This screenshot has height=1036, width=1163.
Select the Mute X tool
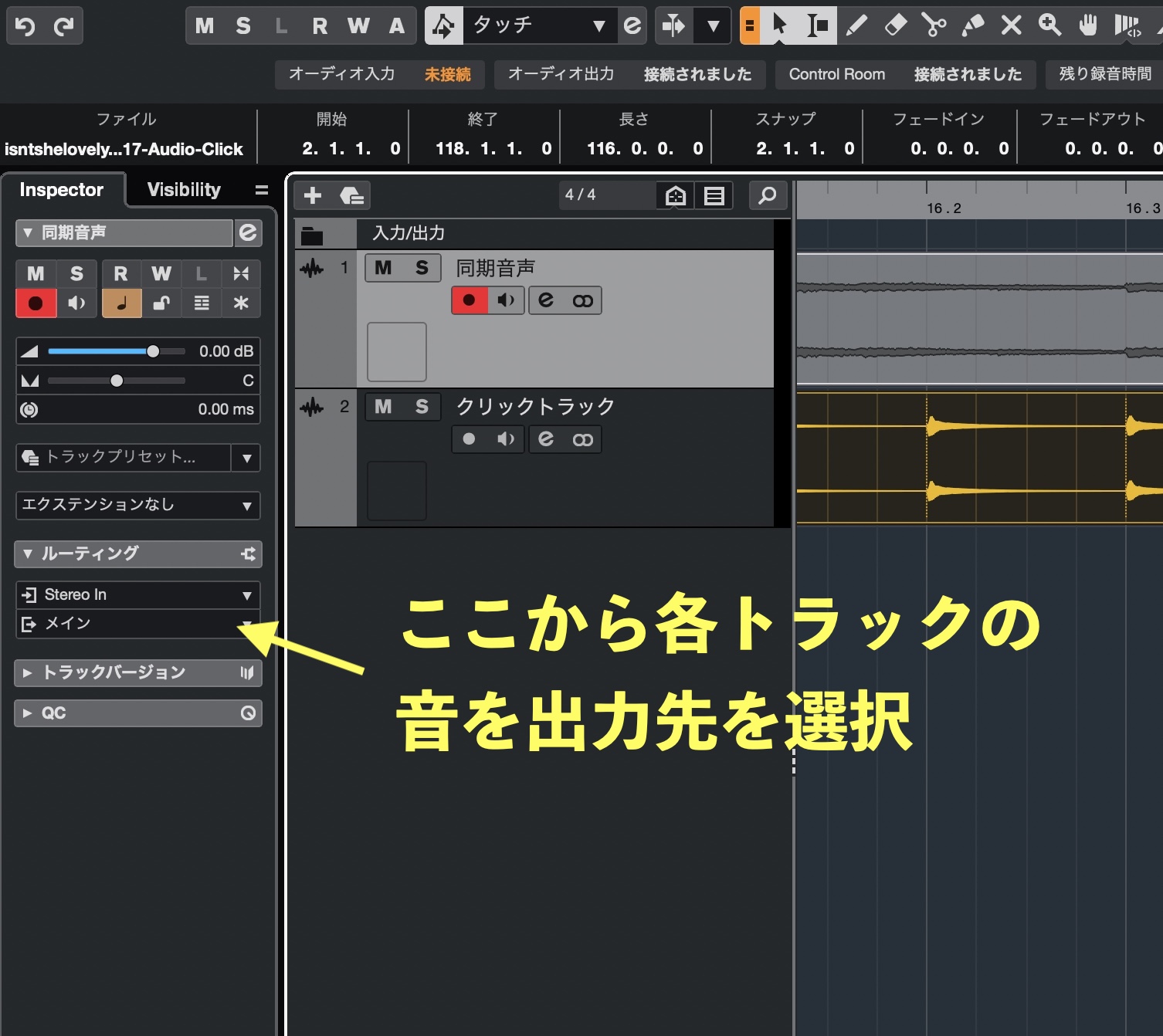[1011, 25]
